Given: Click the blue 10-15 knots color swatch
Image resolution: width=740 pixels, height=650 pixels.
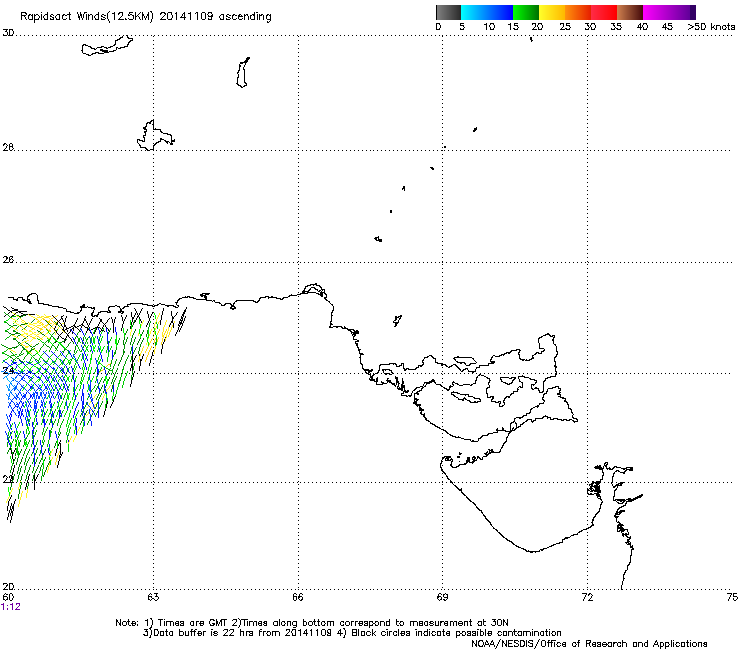Looking at the screenshot, I should pyautogui.click(x=500, y=12).
